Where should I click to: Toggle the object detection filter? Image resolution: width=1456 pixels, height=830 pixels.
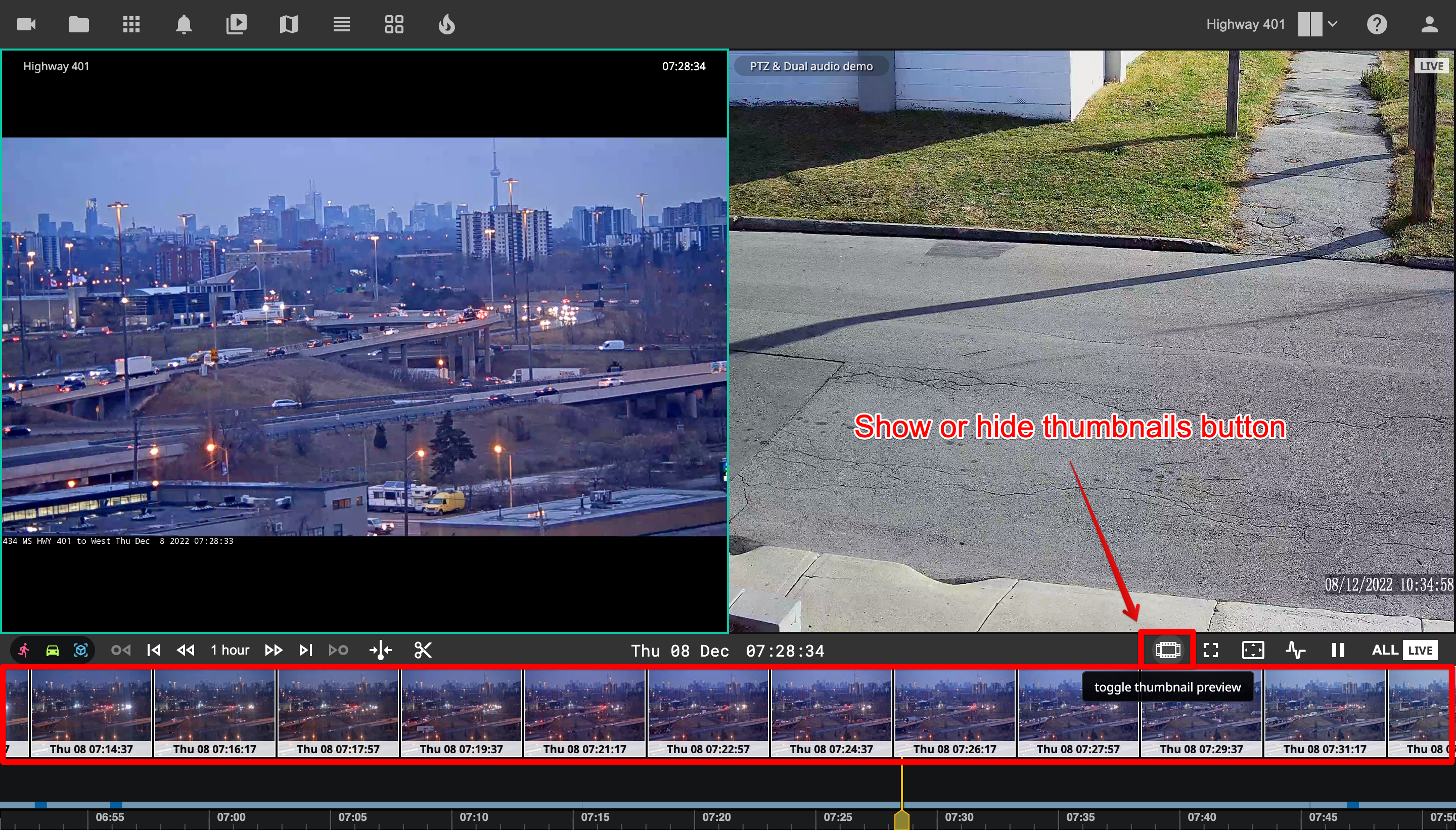(x=81, y=650)
